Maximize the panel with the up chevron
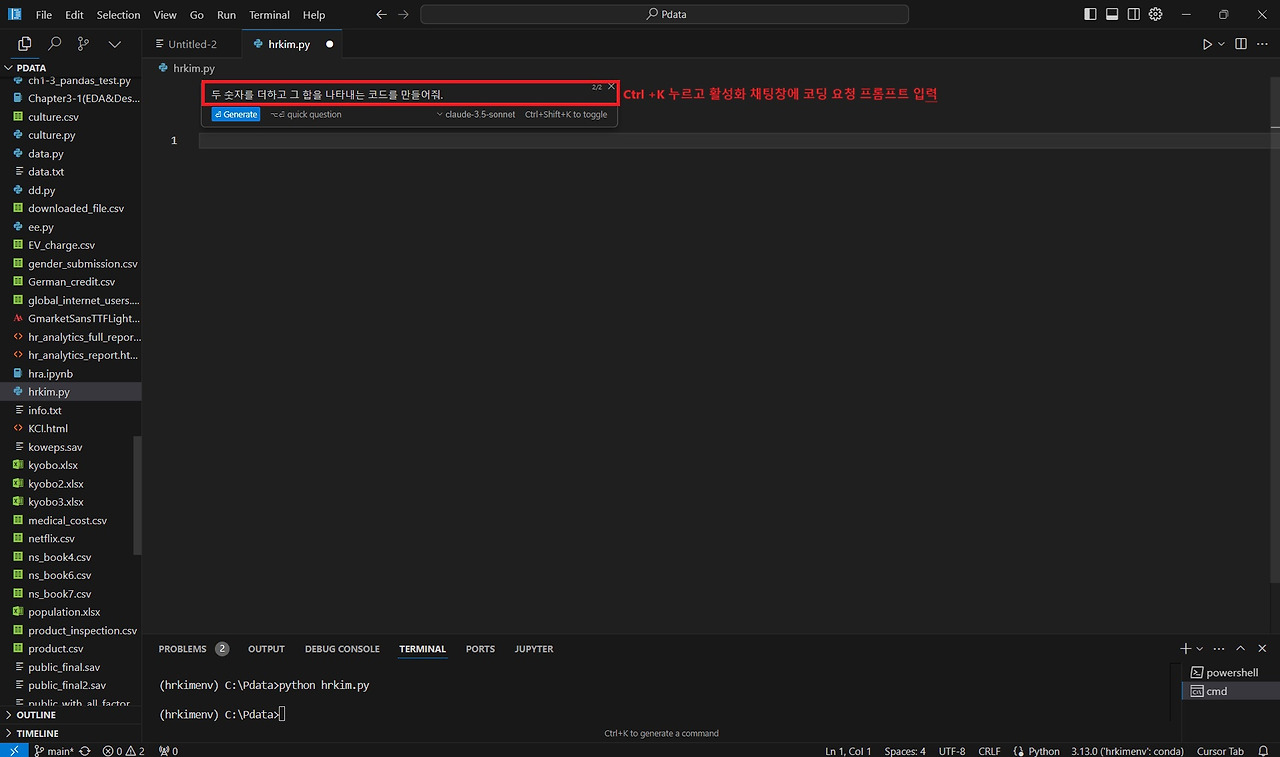This screenshot has height=757, width=1280. pyautogui.click(x=1241, y=649)
